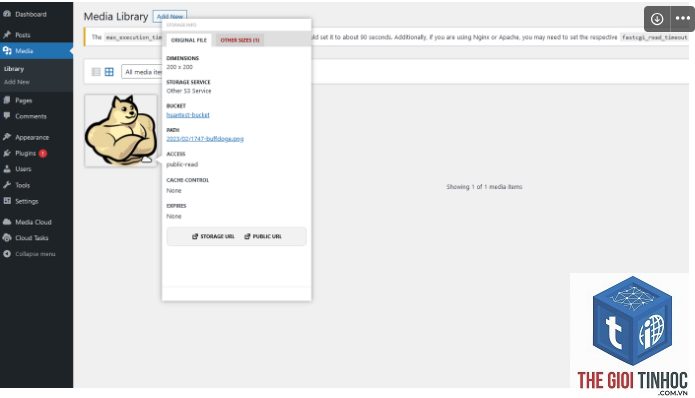Image resolution: width=695 pixels, height=398 pixels.
Task: Click the Plugins plug icon
Action: [x=7, y=153]
